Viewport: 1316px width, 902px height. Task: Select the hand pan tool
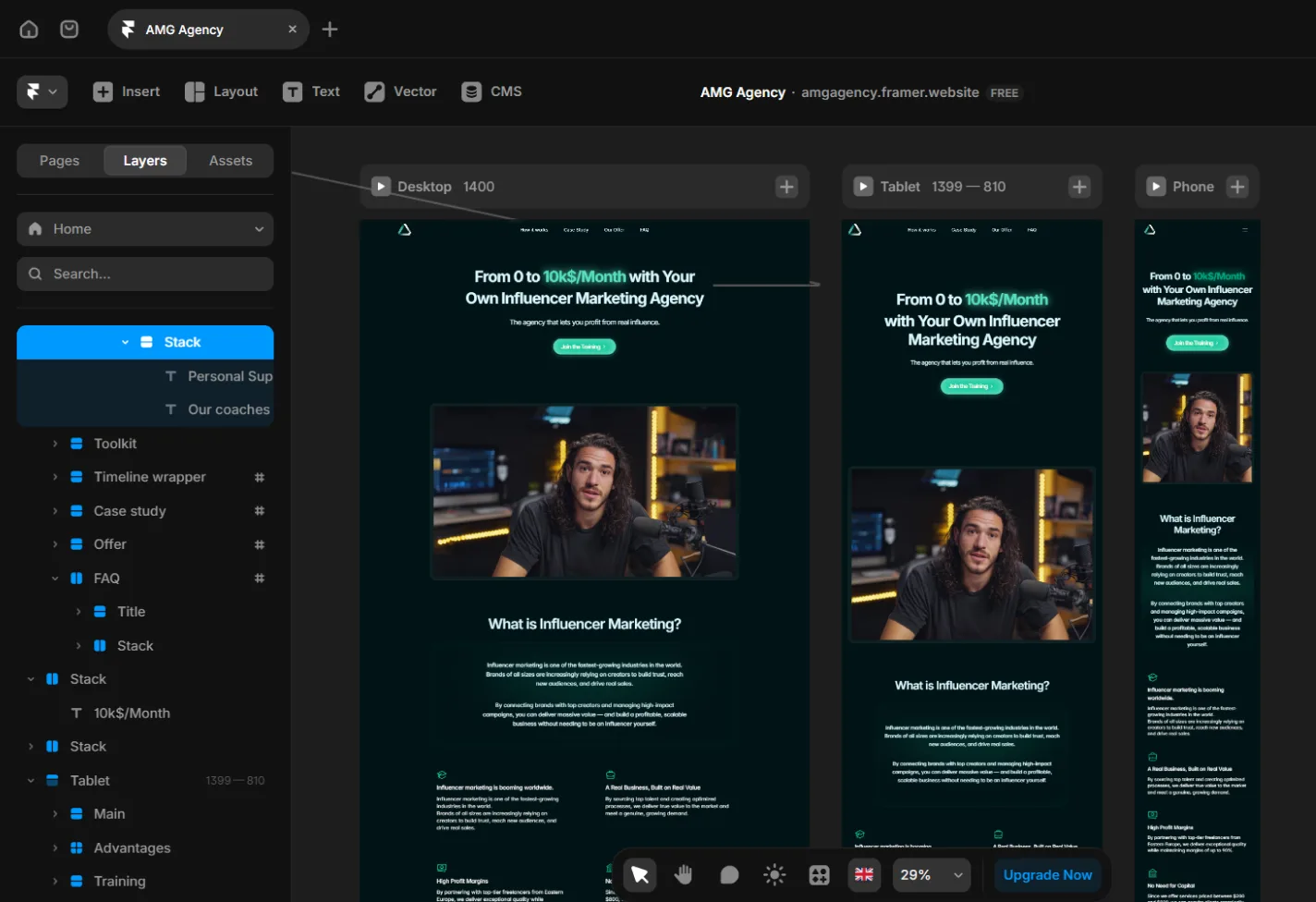[684, 875]
